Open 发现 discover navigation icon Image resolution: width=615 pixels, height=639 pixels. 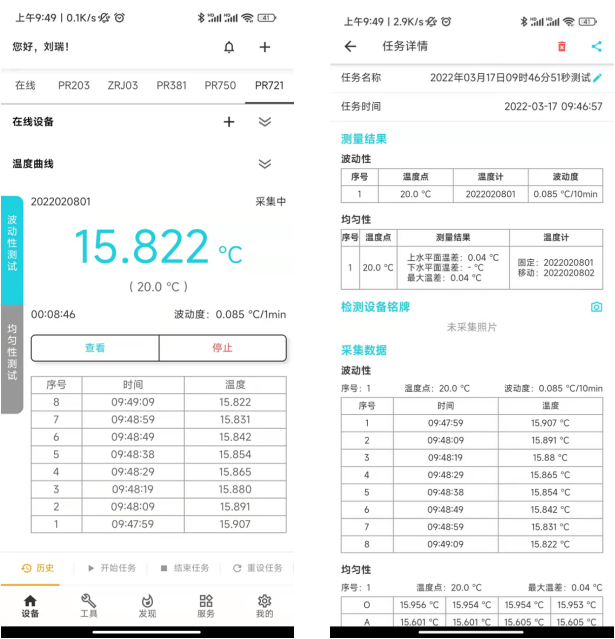point(147,606)
